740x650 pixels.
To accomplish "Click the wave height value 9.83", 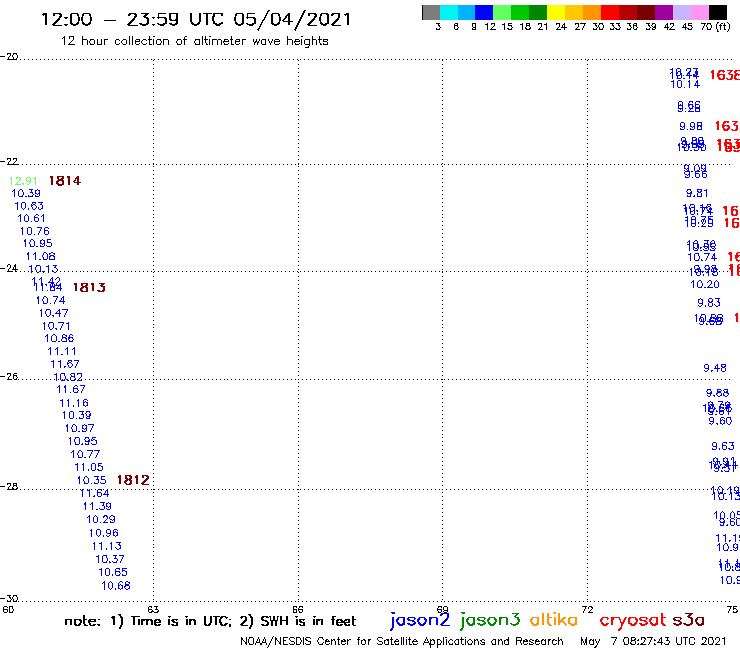I will (709, 303).
